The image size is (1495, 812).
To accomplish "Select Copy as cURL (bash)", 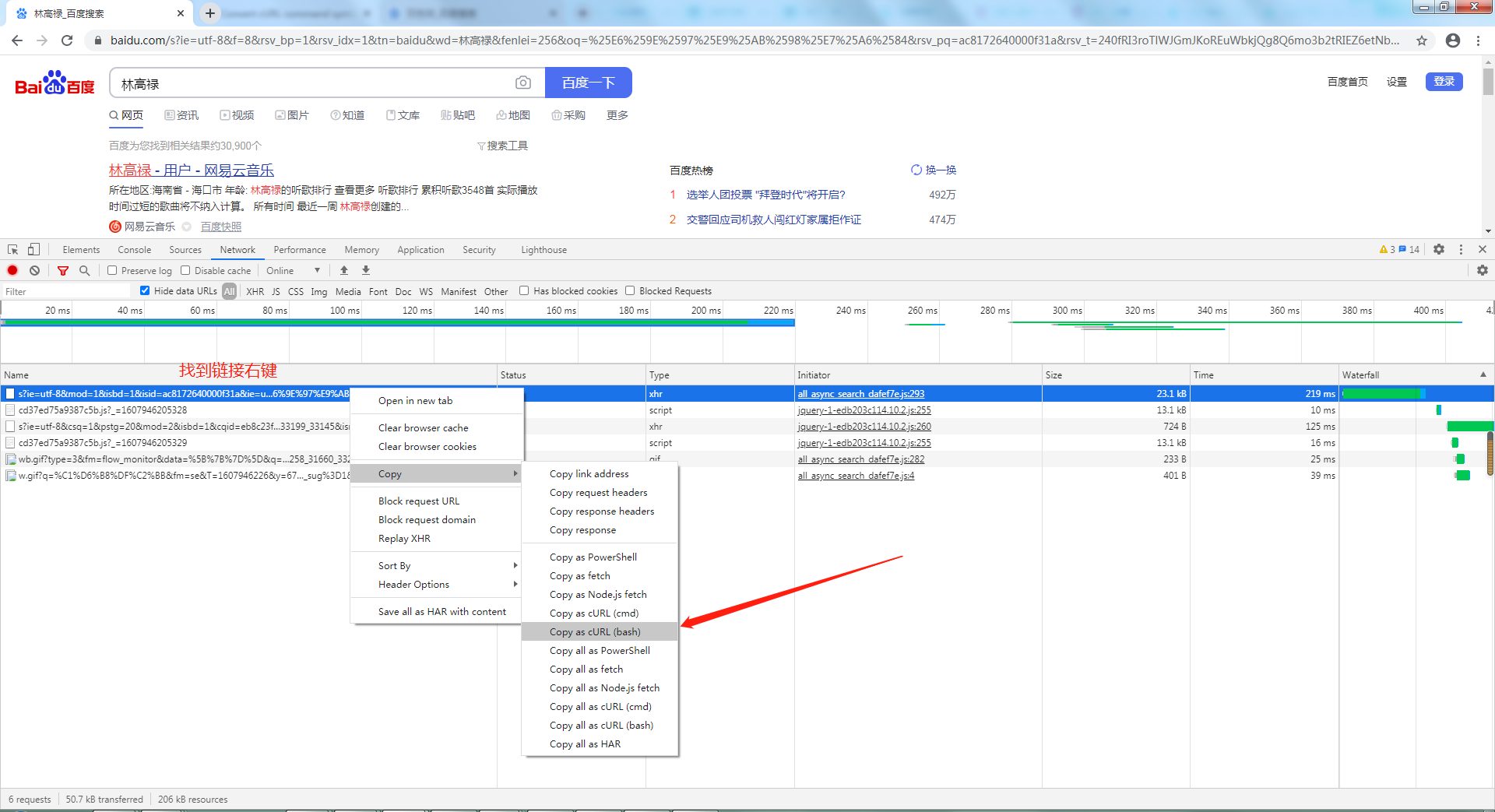I will 600,632.
